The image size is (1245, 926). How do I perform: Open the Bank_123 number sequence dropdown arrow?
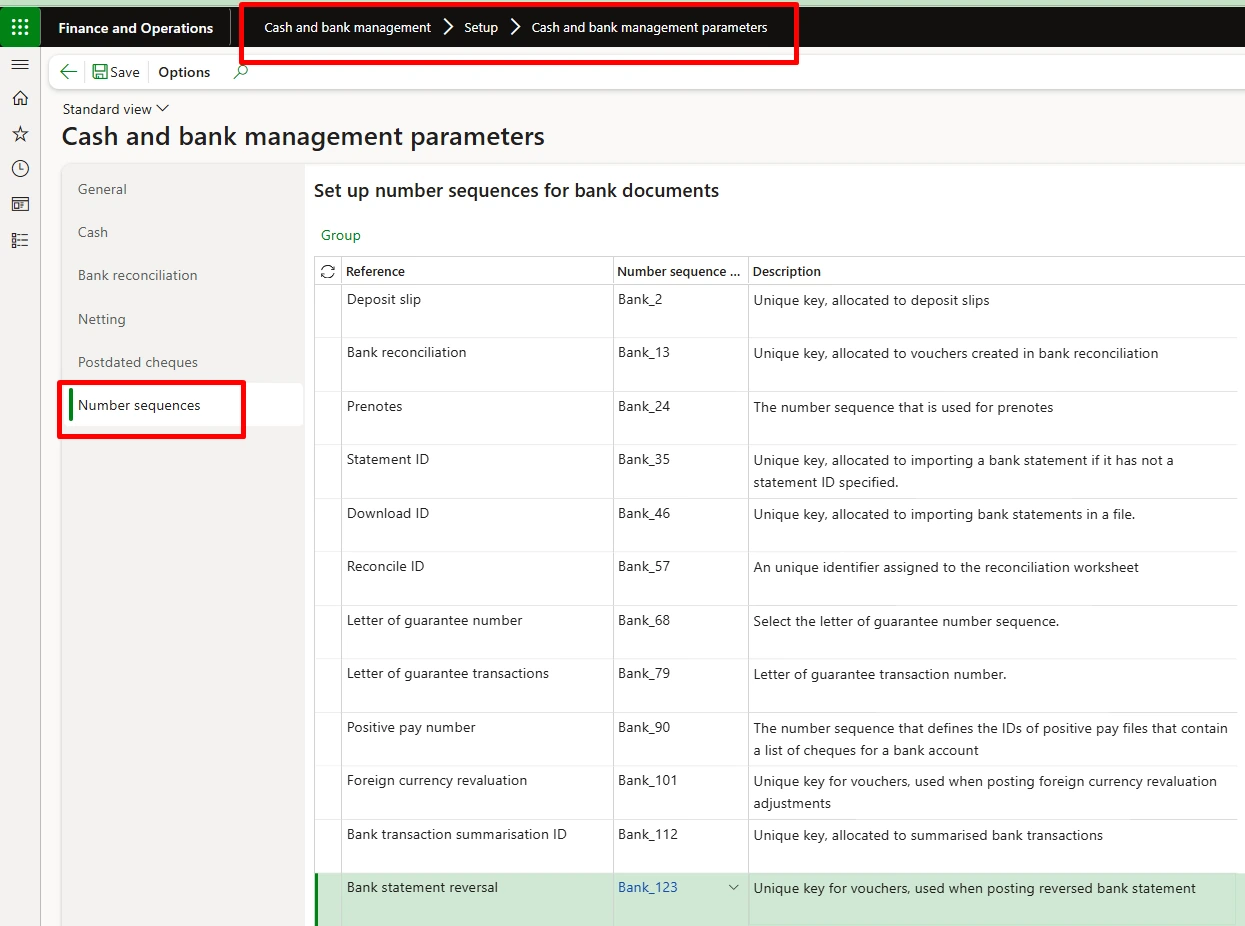coord(734,888)
